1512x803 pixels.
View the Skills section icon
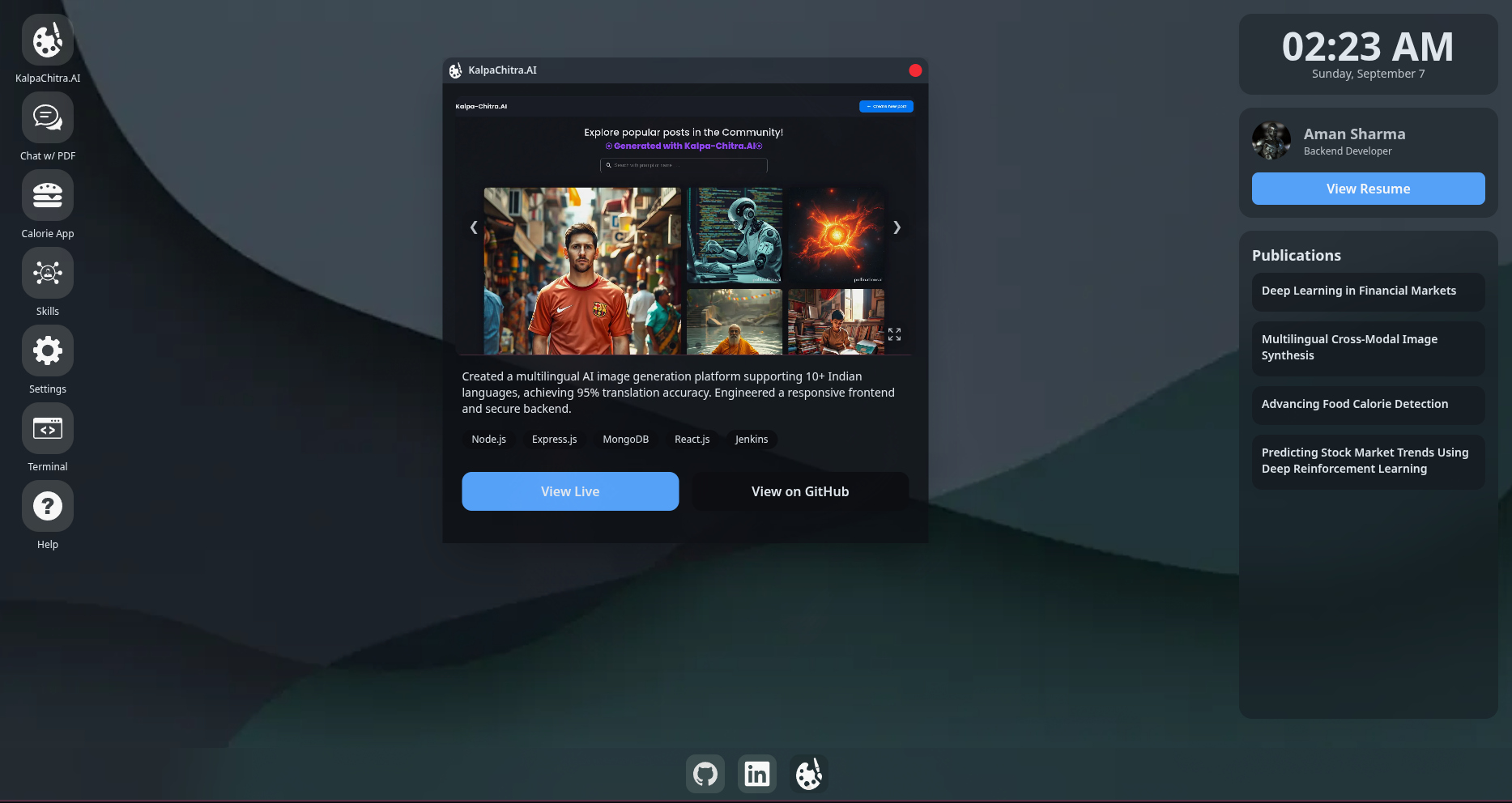[x=47, y=273]
